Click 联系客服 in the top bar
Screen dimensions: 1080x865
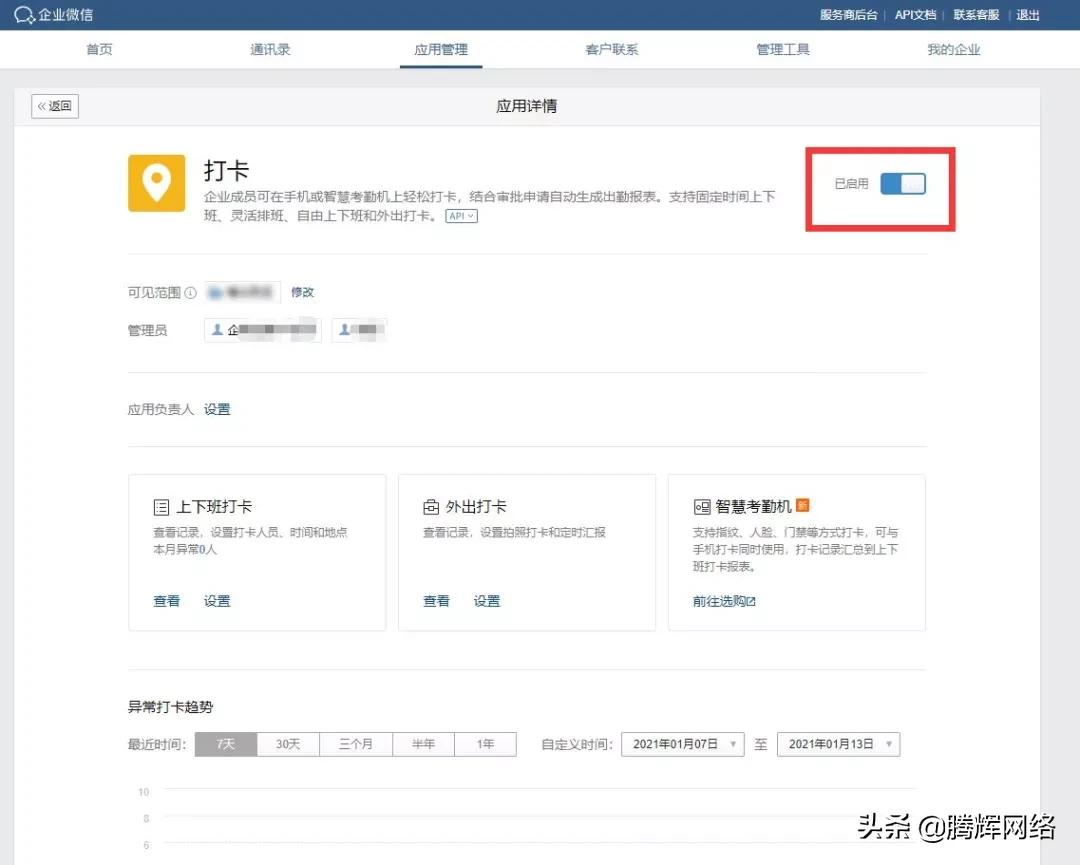[977, 14]
